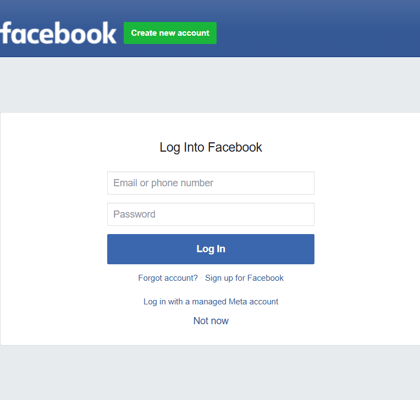Click the gray background below the login card
Screen dimensions: 420x400
[210, 373]
